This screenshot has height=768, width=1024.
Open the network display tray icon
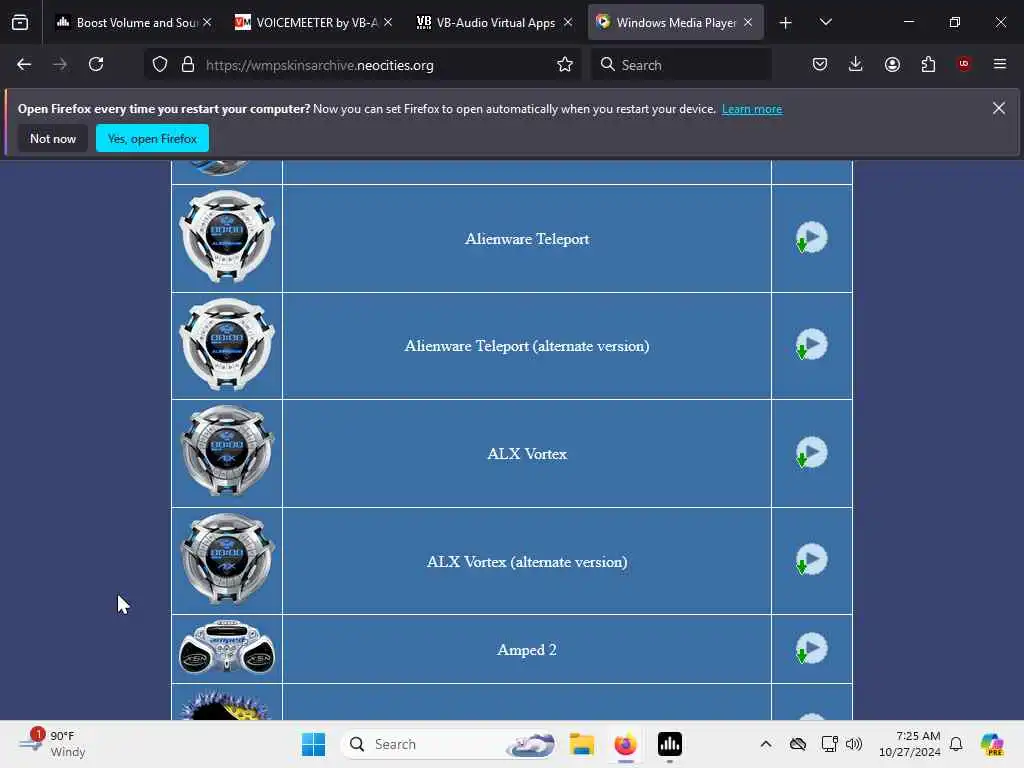click(x=829, y=744)
